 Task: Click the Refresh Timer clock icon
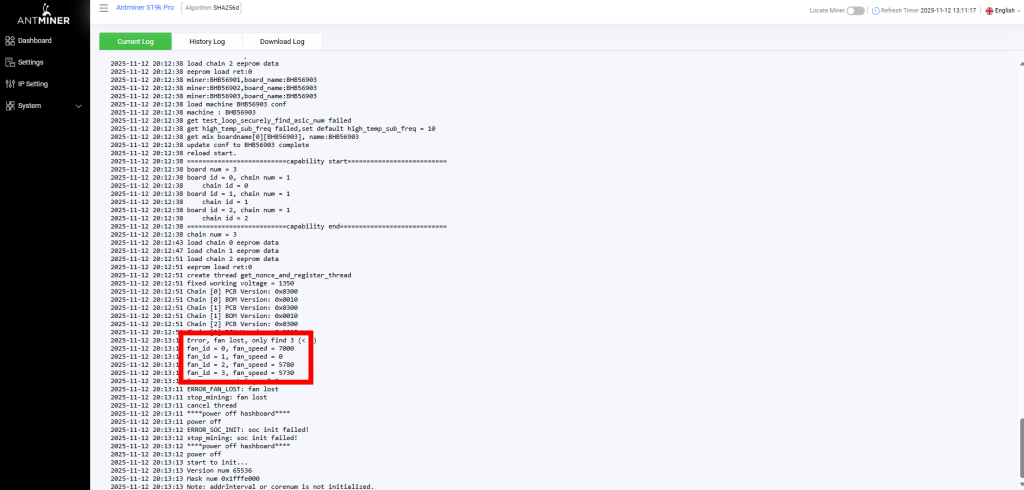point(875,11)
